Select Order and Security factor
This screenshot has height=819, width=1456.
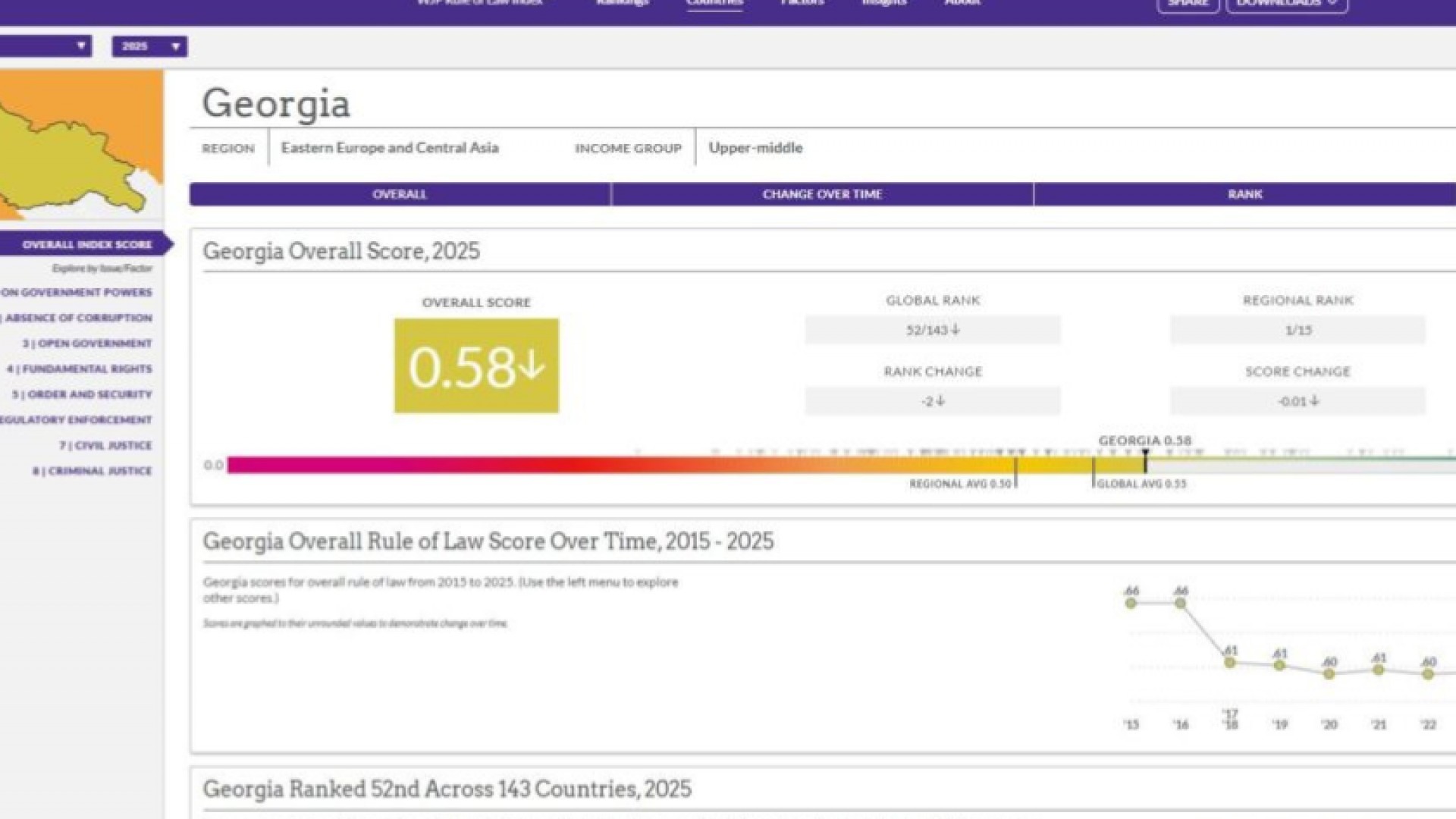coord(82,394)
